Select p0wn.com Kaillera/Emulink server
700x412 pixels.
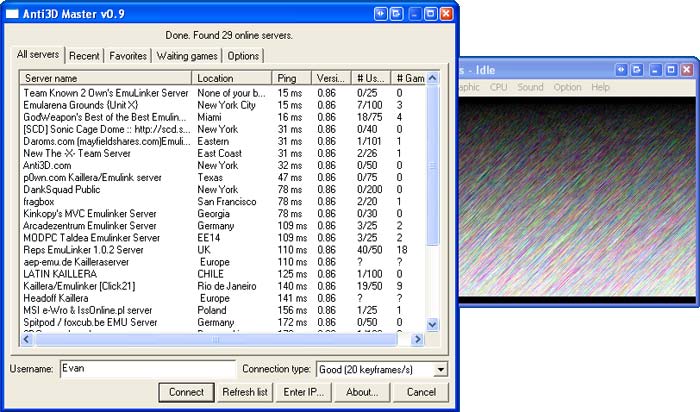pos(223,177)
